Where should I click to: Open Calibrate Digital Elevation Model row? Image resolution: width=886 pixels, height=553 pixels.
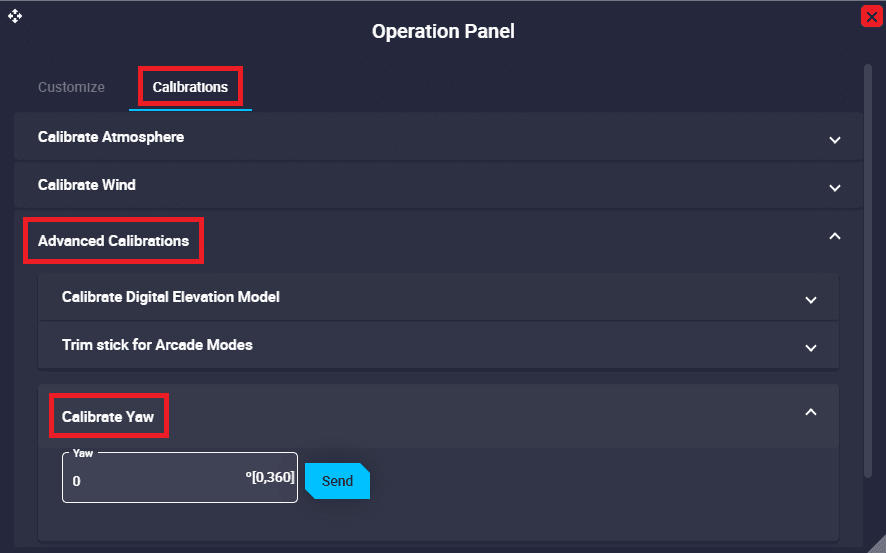pos(171,297)
